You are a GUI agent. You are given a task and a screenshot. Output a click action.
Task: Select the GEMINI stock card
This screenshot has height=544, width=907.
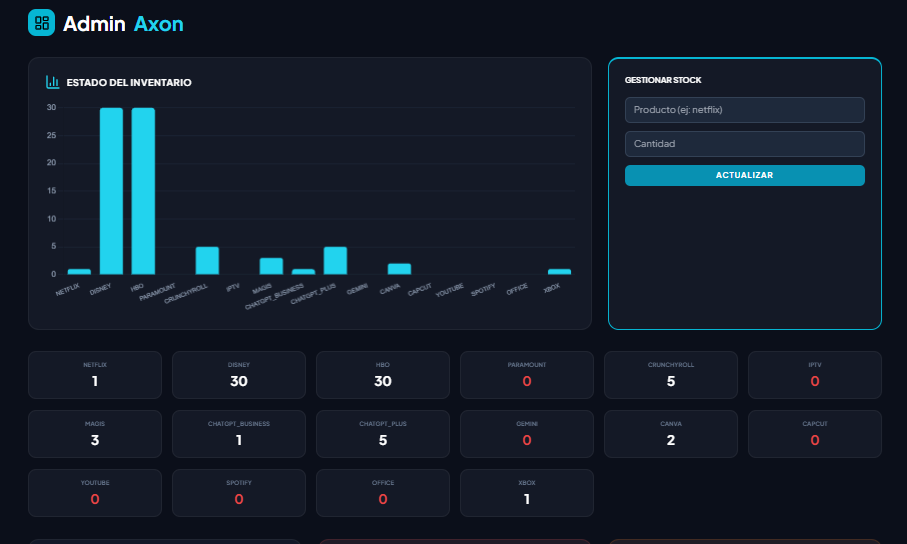(x=527, y=434)
